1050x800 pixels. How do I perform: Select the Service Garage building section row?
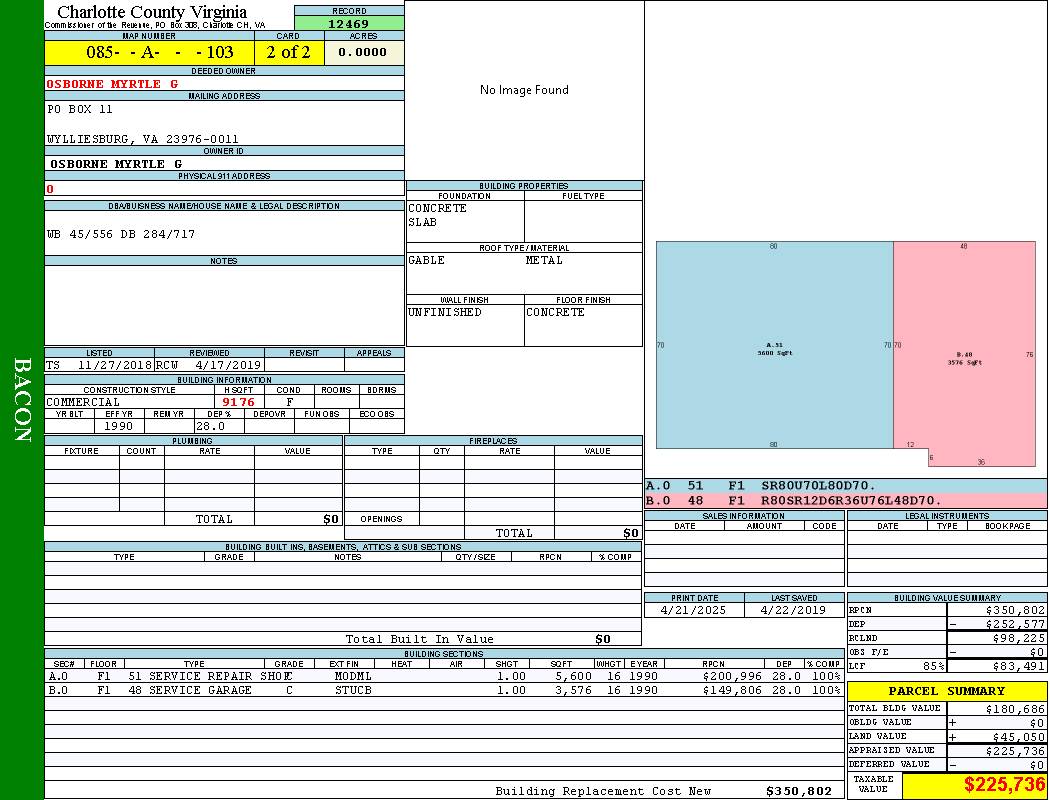(444, 690)
